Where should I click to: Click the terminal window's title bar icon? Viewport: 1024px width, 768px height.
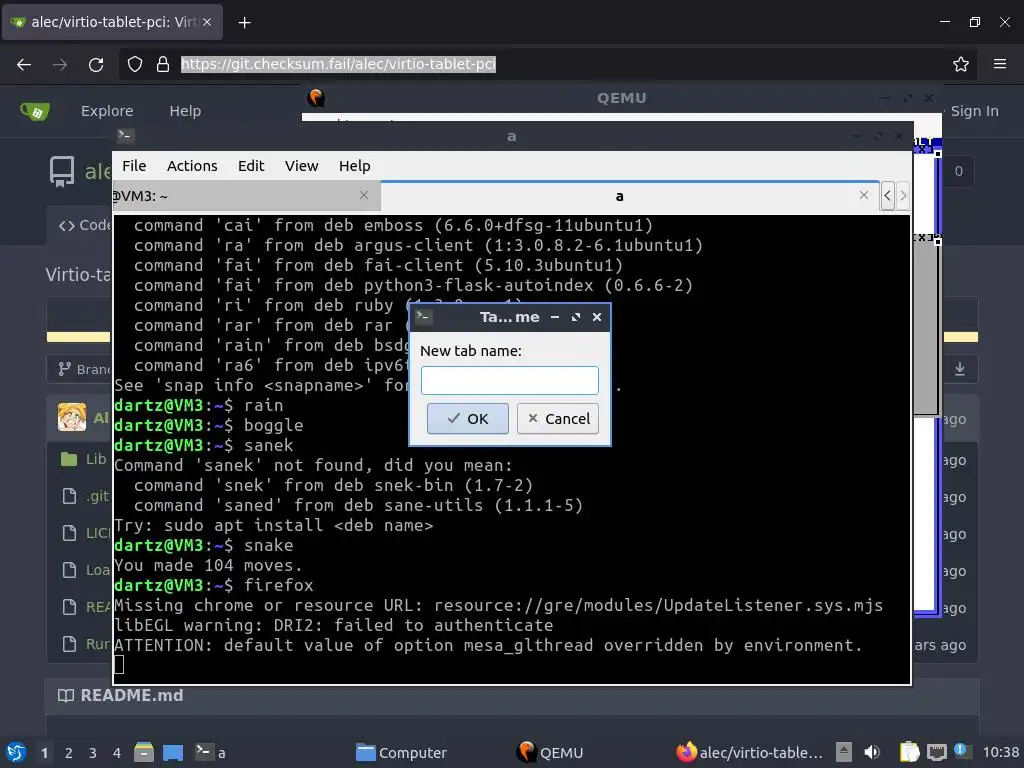tap(125, 136)
